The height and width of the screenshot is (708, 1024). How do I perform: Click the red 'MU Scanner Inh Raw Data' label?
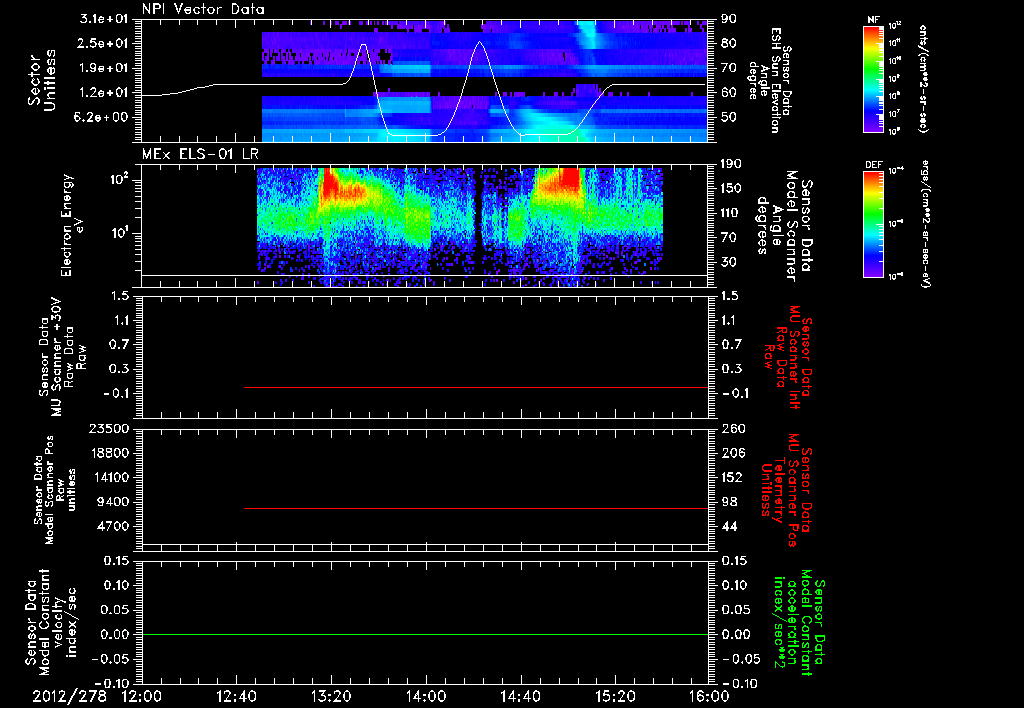pyautogui.click(x=788, y=357)
